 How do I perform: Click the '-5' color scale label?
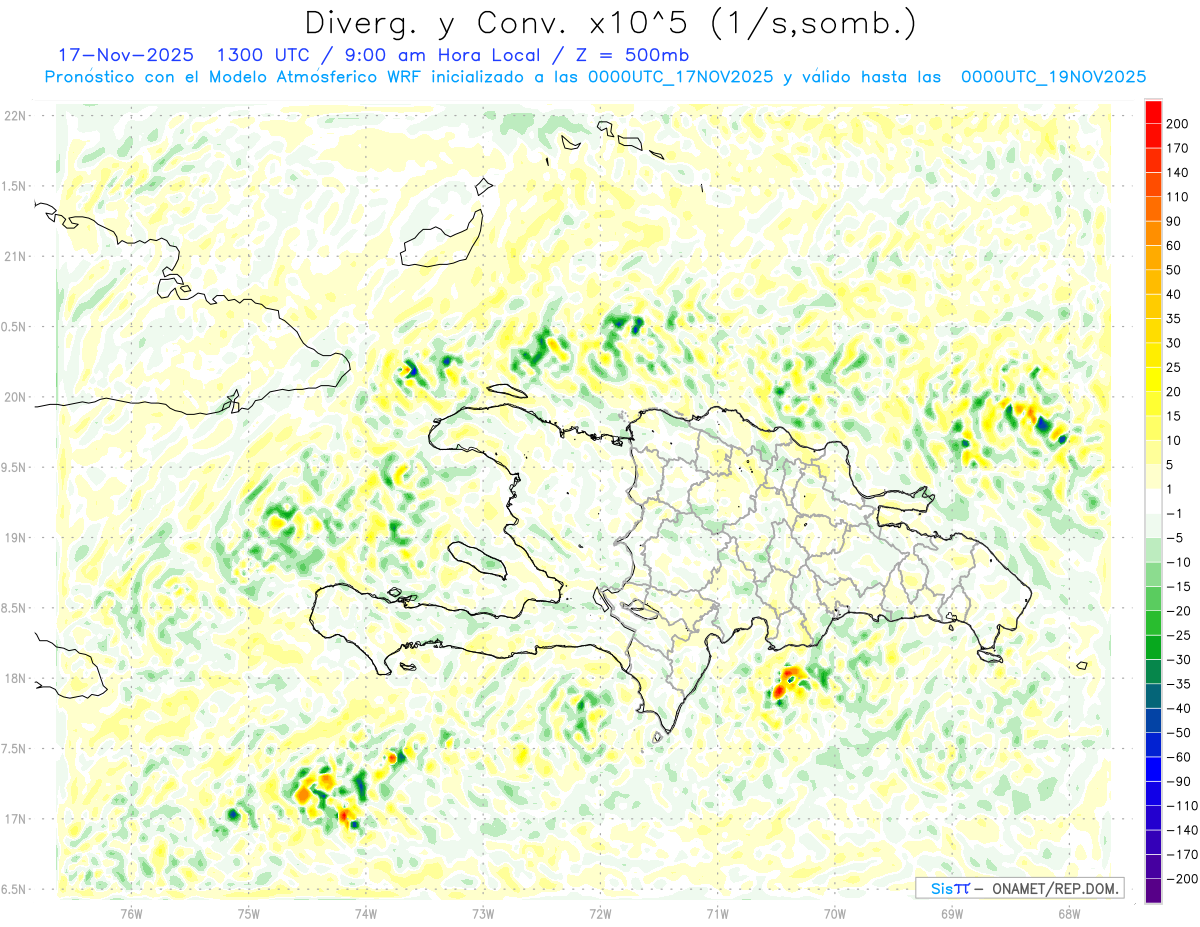(x=1175, y=538)
